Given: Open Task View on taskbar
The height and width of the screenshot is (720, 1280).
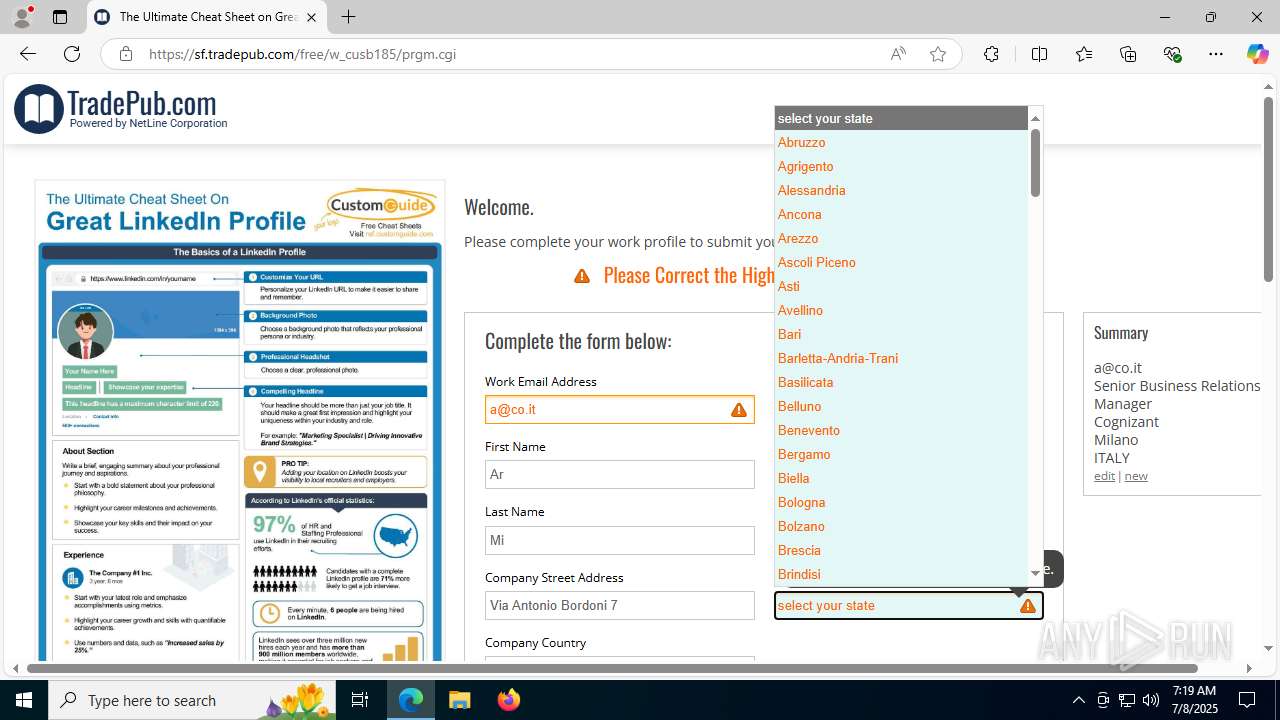Looking at the screenshot, I should [360, 700].
